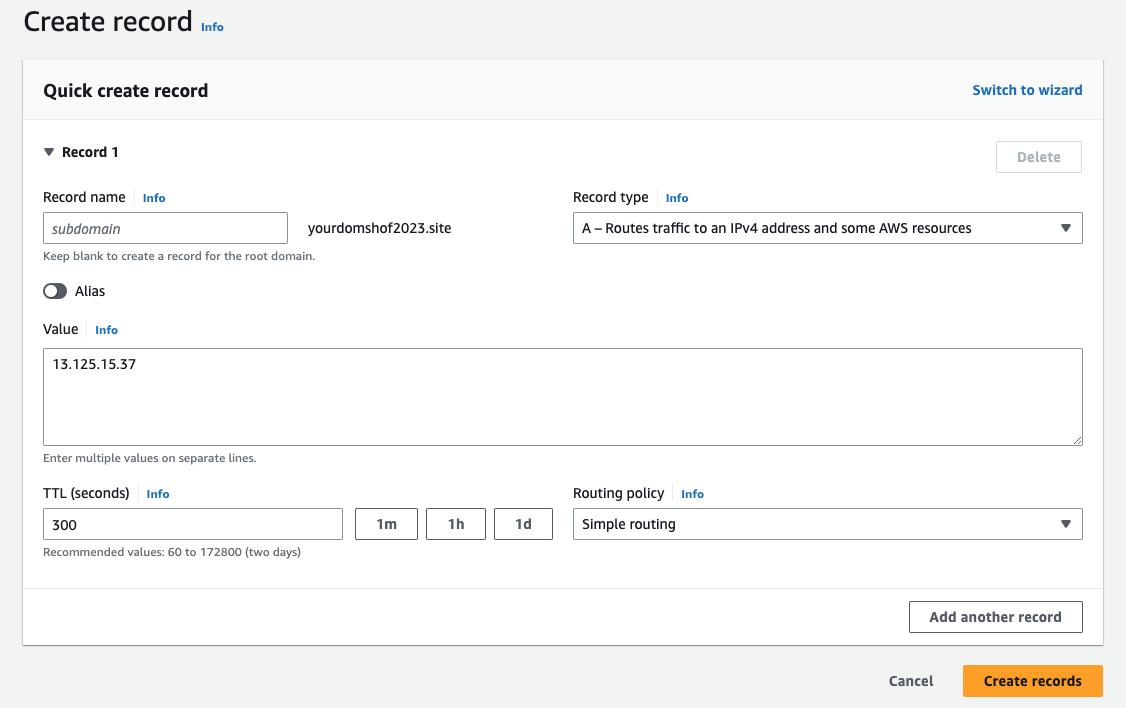Image resolution: width=1126 pixels, height=708 pixels.
Task: Open the Record type dropdown
Action: coord(827,228)
